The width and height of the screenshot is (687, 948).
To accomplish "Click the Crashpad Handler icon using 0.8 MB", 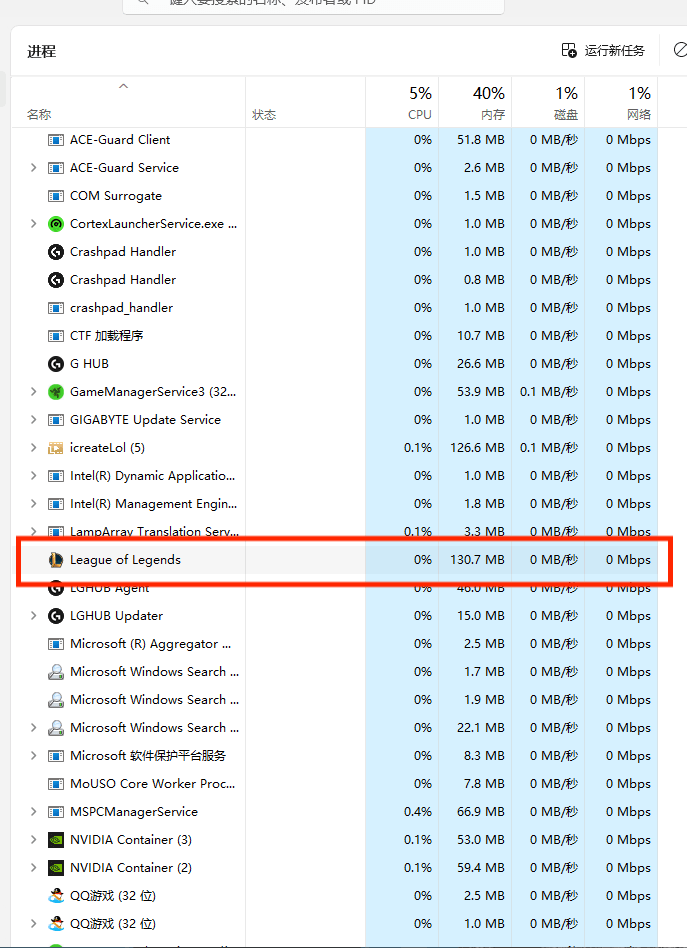I will pyautogui.click(x=56, y=280).
